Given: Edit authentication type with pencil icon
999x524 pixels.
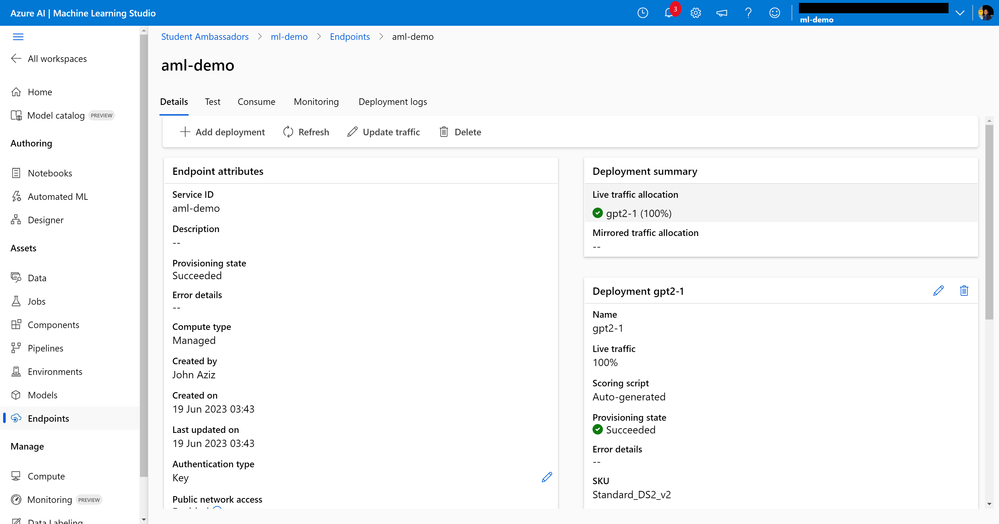Looking at the screenshot, I should (x=547, y=477).
